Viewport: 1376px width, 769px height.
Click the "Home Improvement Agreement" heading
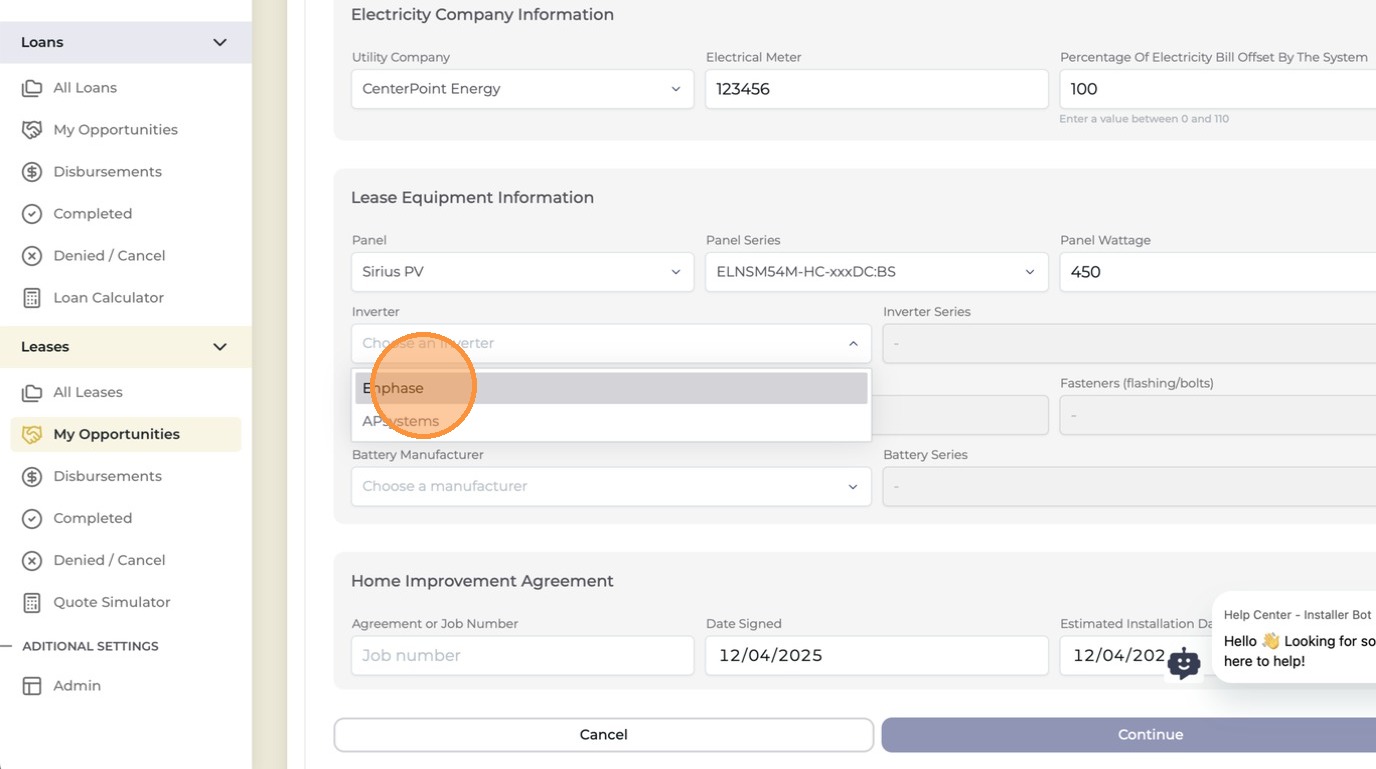(x=482, y=581)
